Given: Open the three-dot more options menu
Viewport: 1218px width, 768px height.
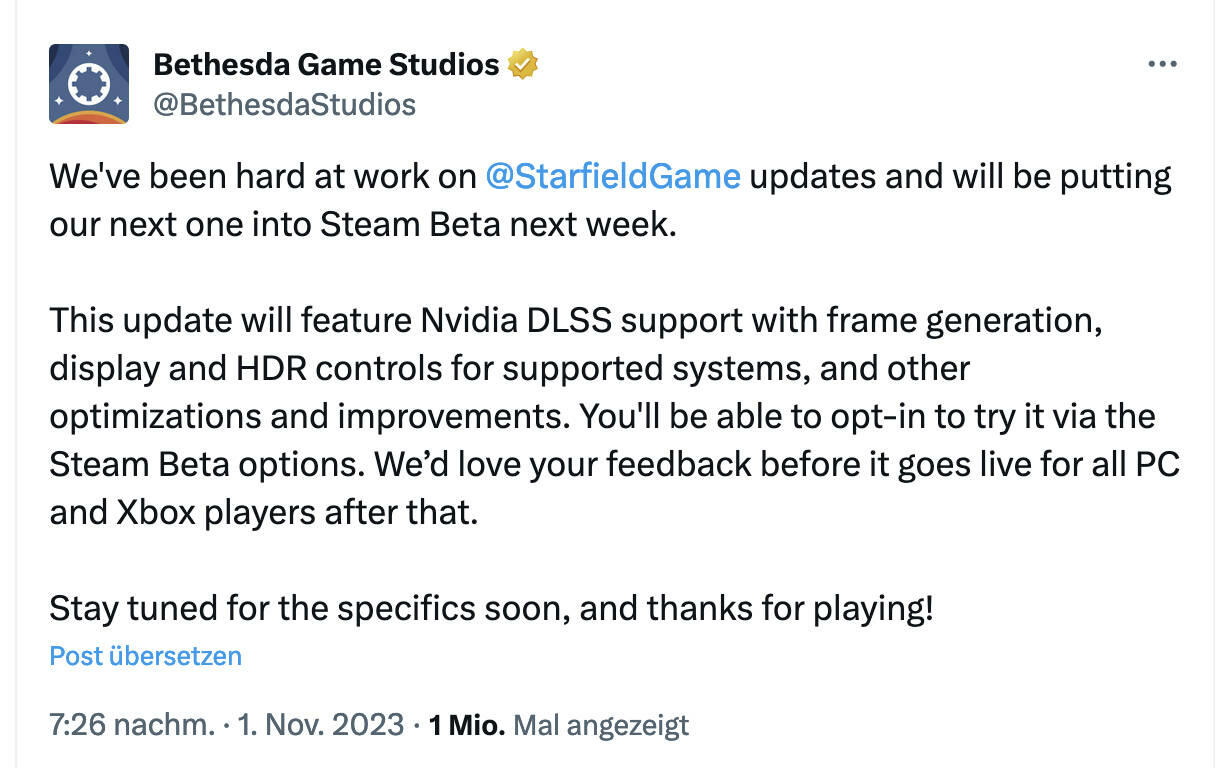Looking at the screenshot, I should (1162, 64).
